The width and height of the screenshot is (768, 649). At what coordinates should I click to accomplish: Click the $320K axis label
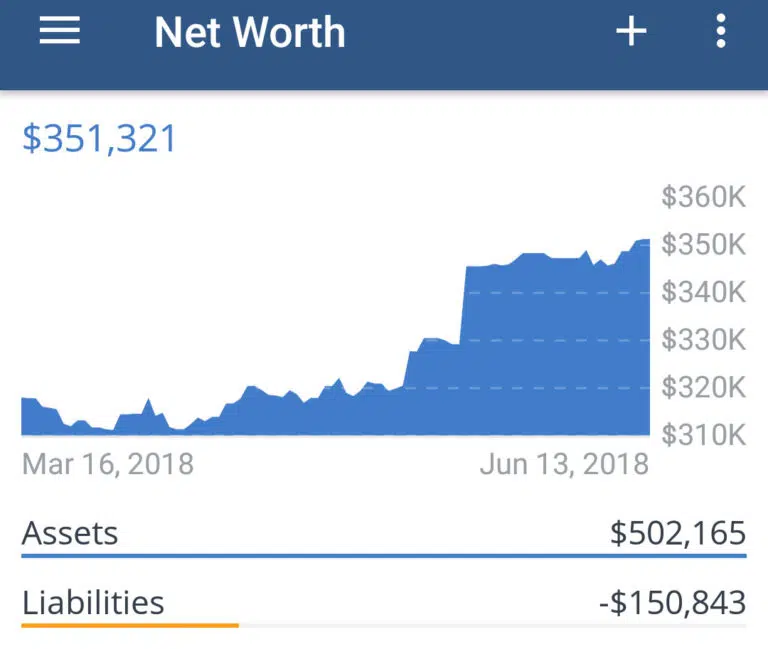coord(704,388)
